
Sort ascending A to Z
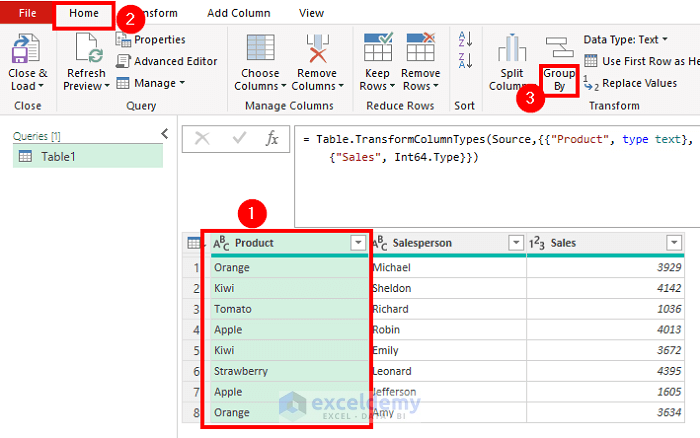click(x=465, y=39)
